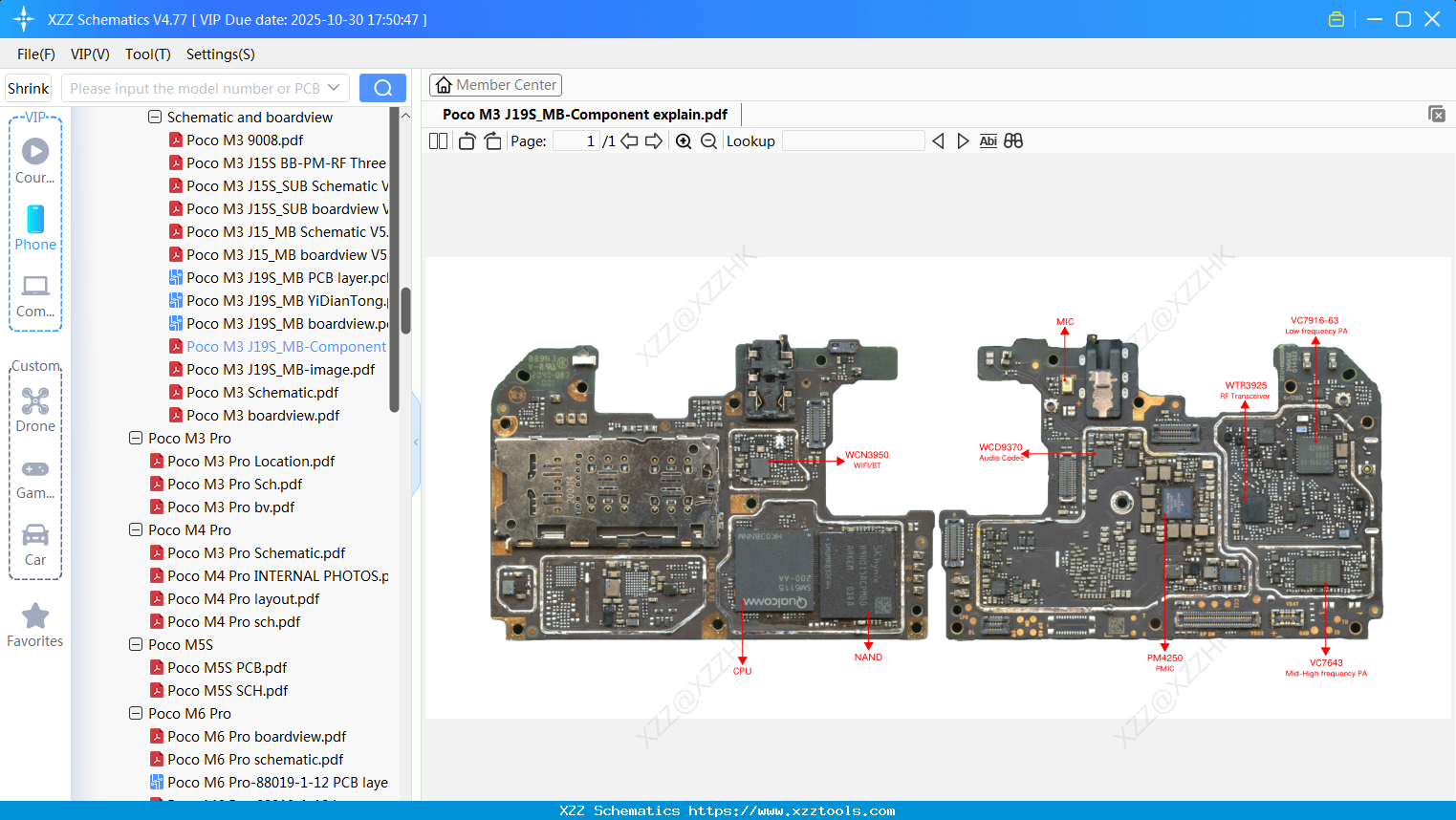Open the Tool menu
This screenshot has height=820, width=1456.
(147, 54)
